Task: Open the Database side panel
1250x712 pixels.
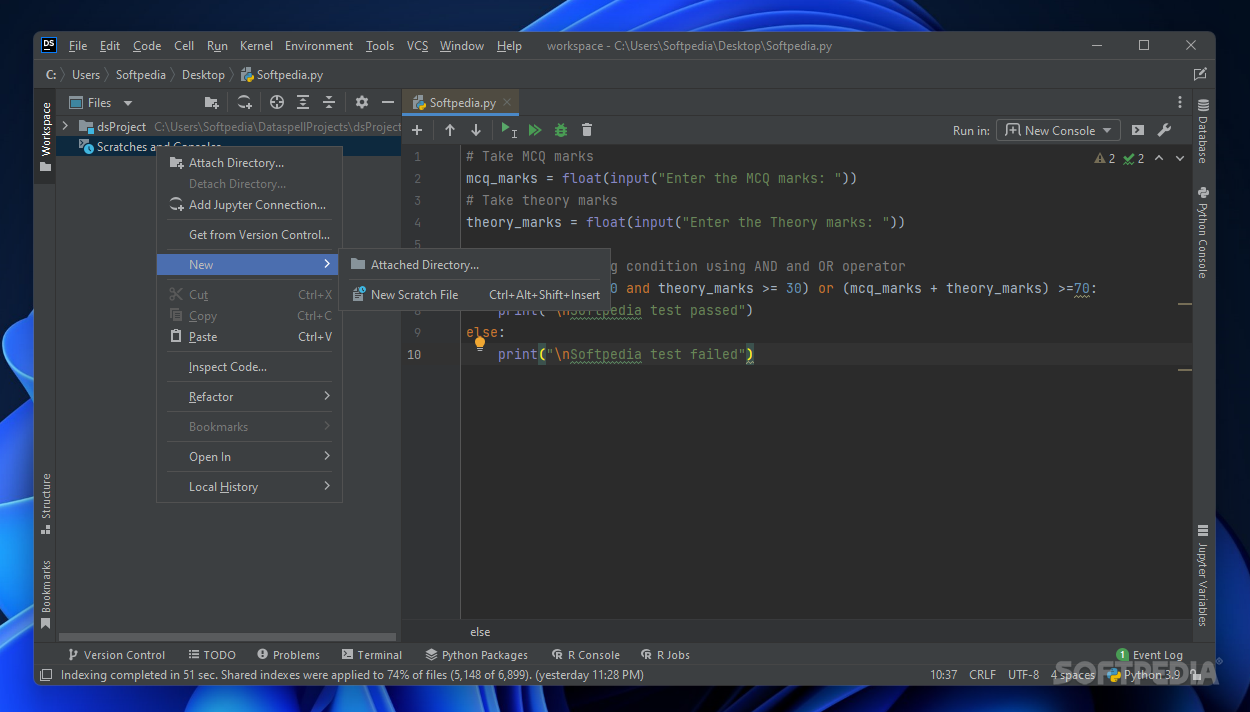Action: click(x=1203, y=131)
